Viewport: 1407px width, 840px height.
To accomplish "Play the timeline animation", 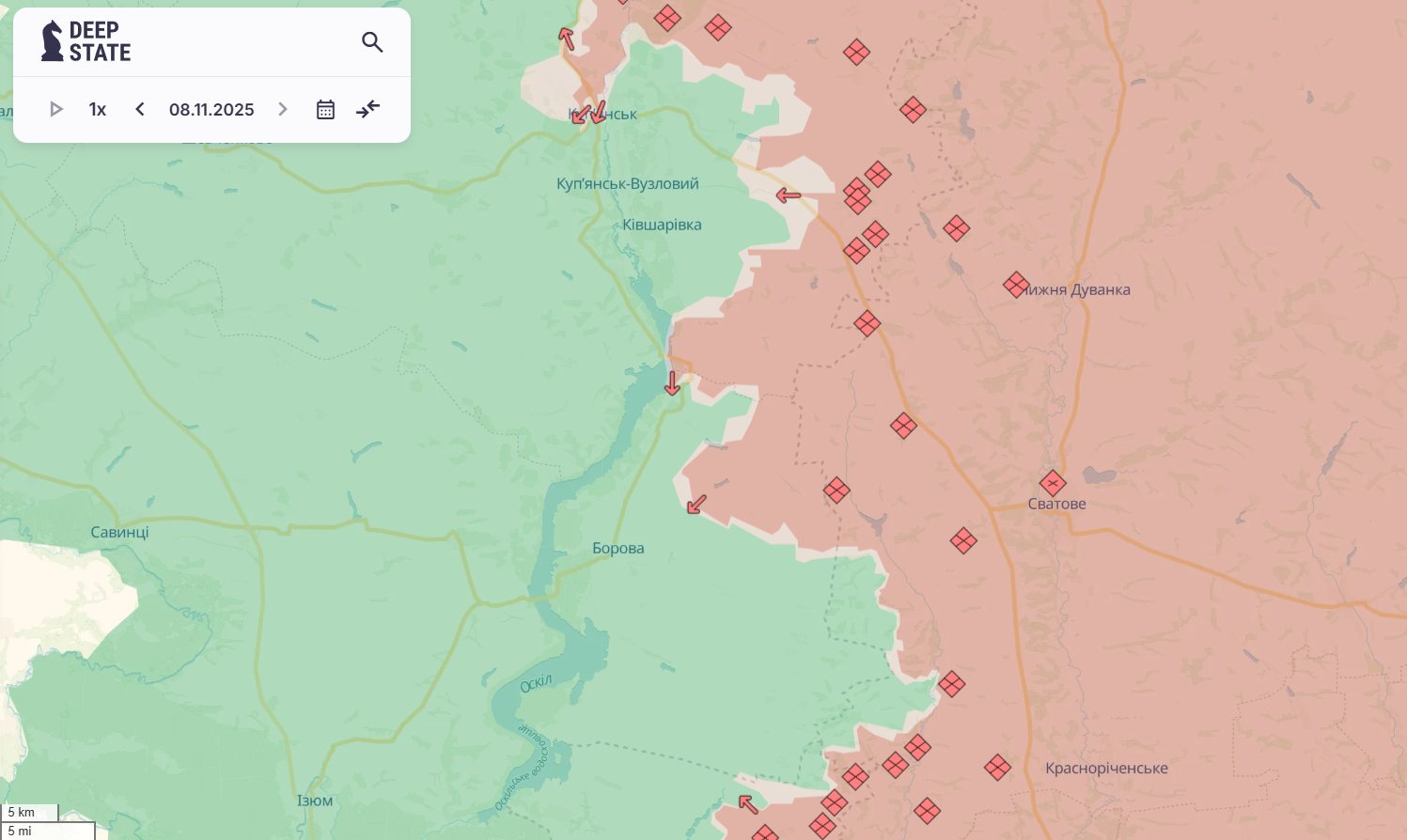I will (55, 110).
